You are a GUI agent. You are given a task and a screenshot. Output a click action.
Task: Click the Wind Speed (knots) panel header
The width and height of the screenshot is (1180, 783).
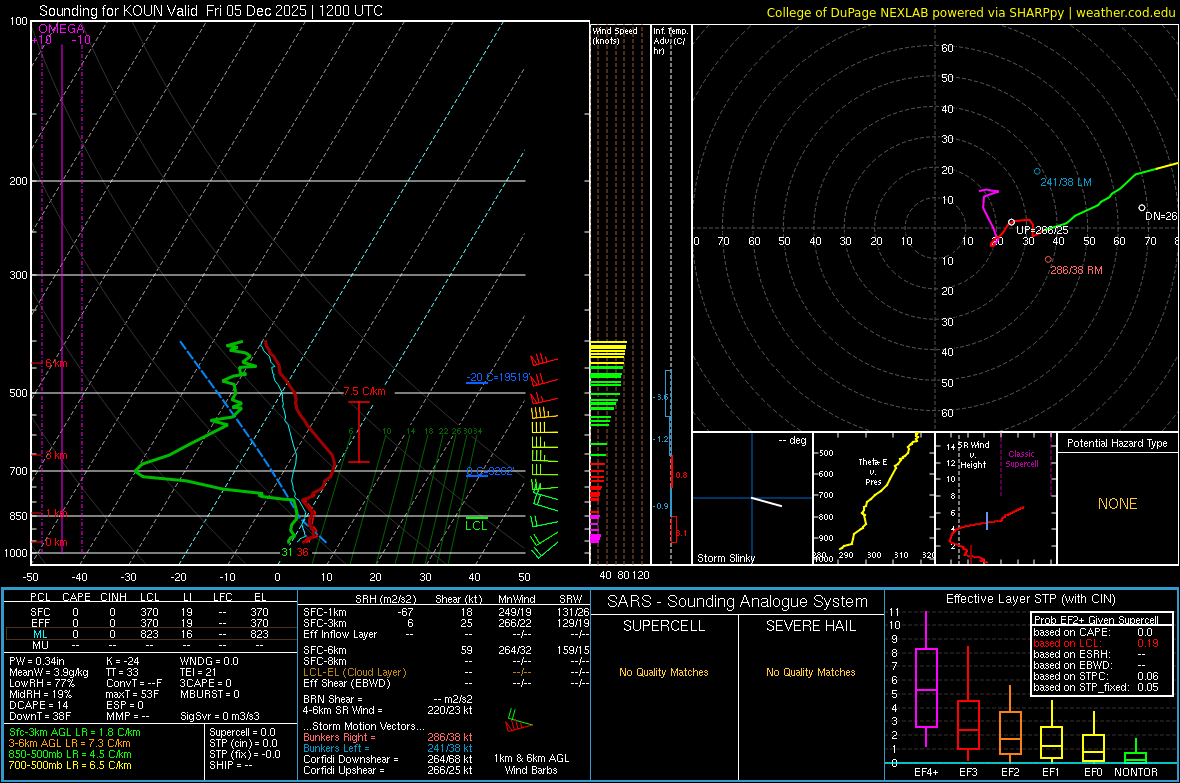(x=615, y=35)
